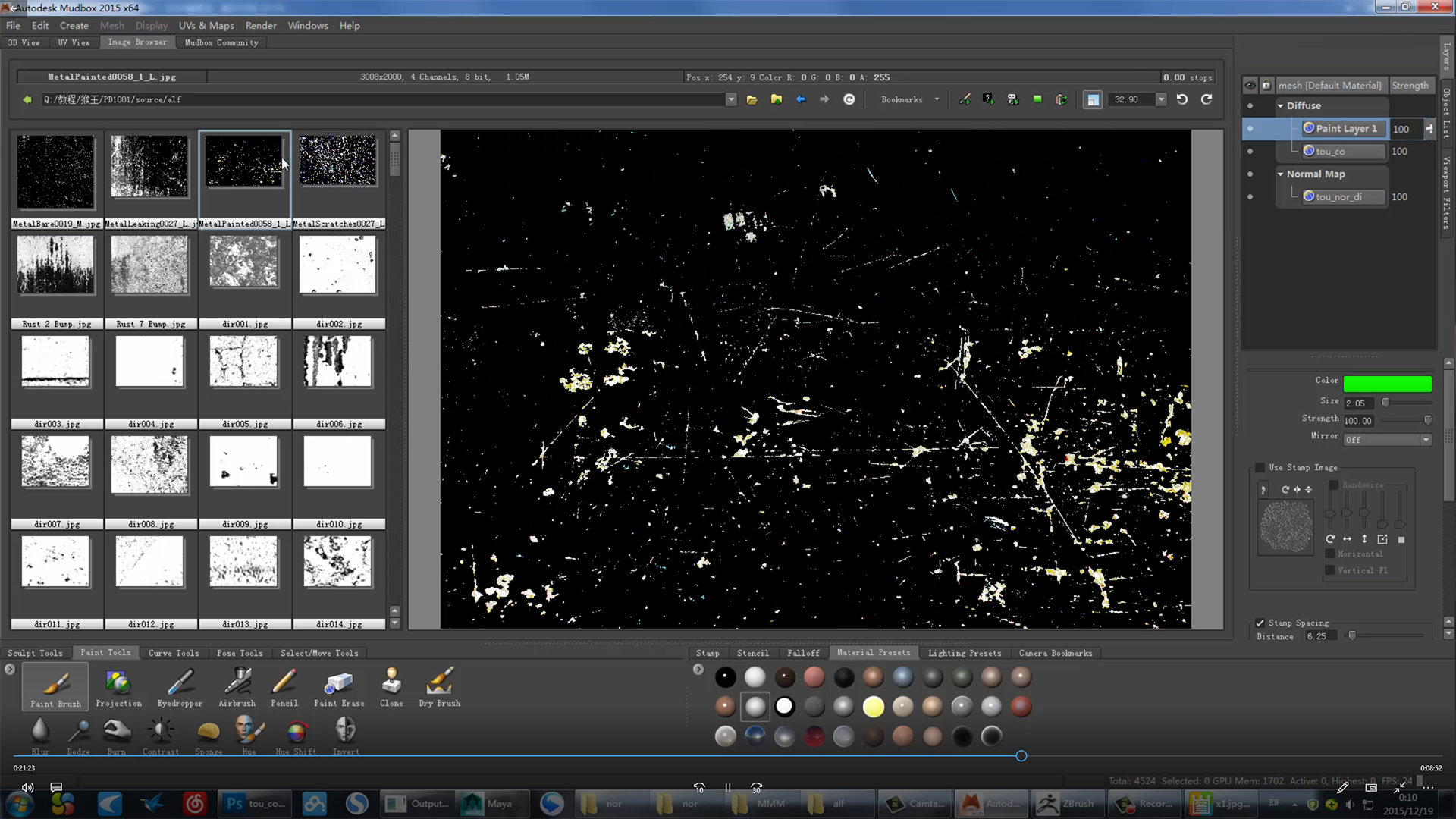Select the Eyedropper tool
The height and width of the screenshot is (819, 1456).
180,688
